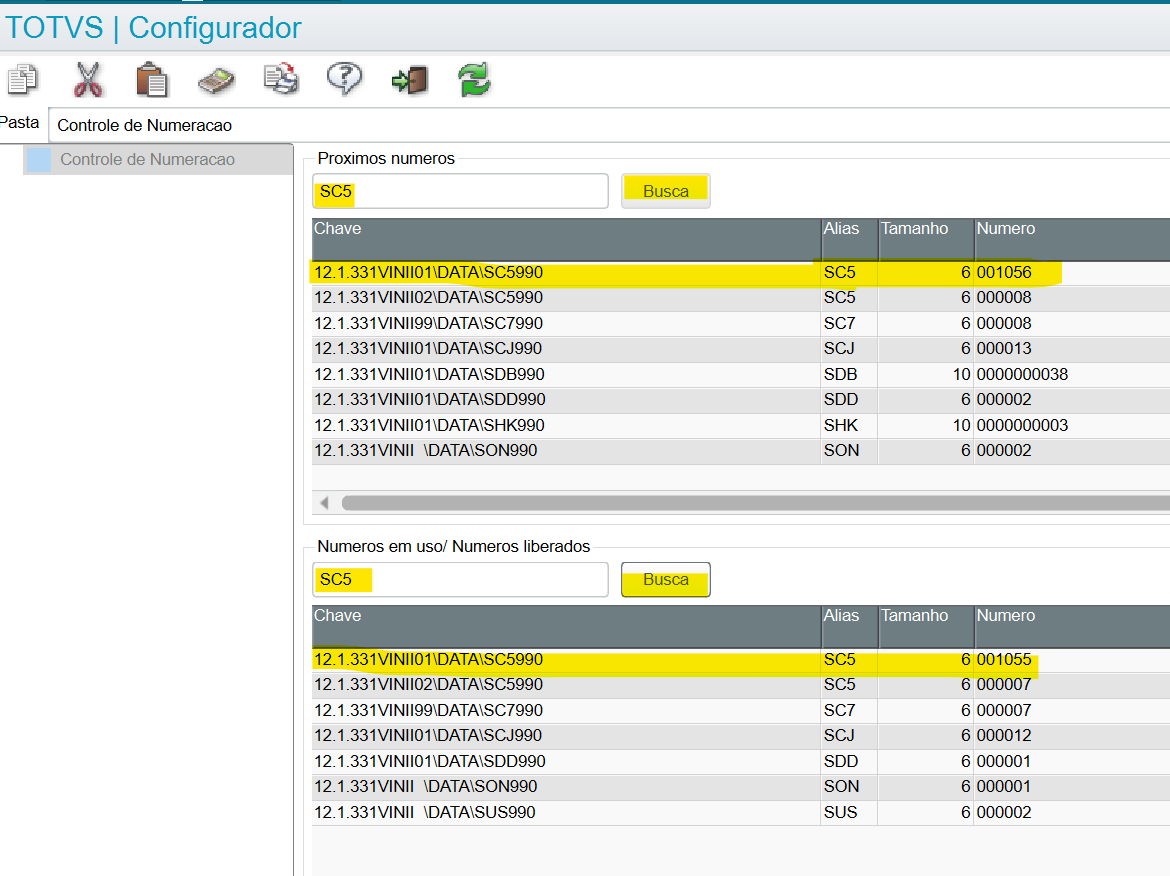
Task: Click search field under Numeros em uso
Action: click(x=460, y=579)
